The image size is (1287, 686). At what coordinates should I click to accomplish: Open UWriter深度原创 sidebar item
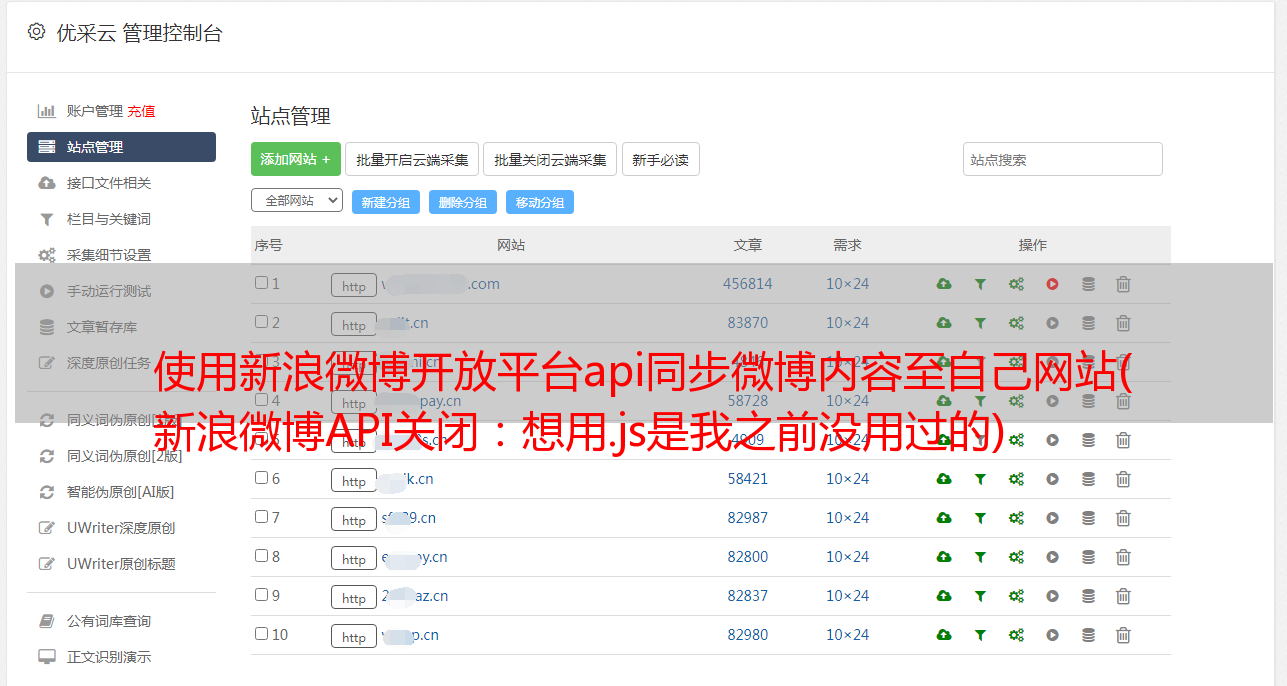pyautogui.click(x=121, y=528)
